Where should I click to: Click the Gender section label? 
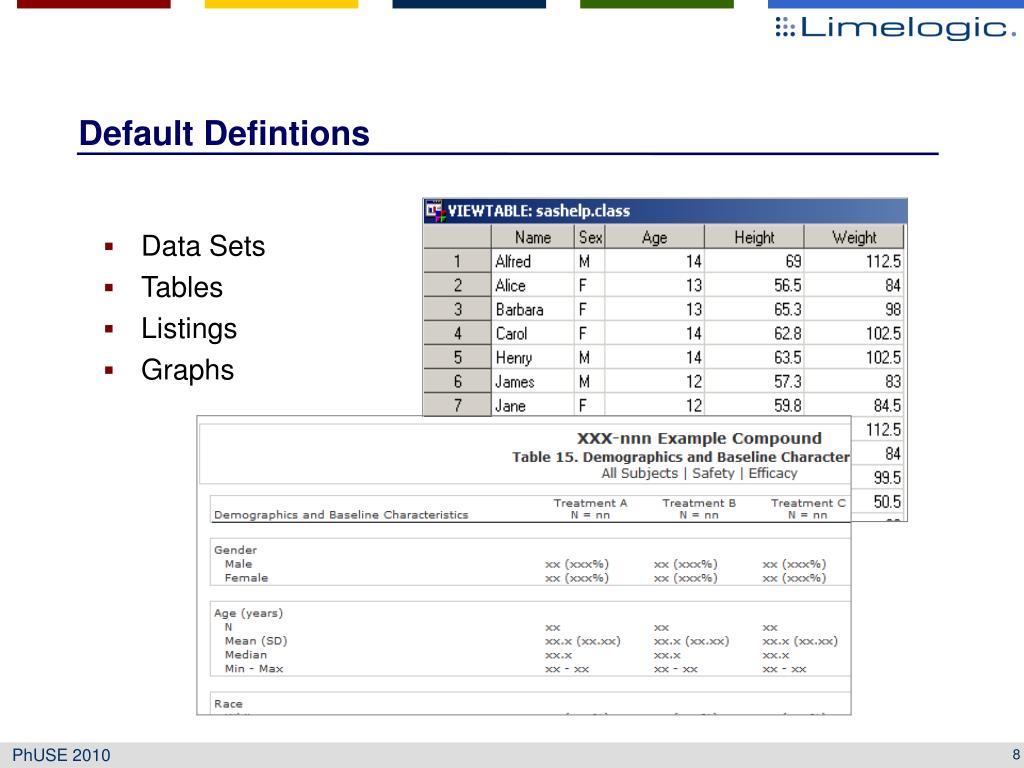point(235,550)
